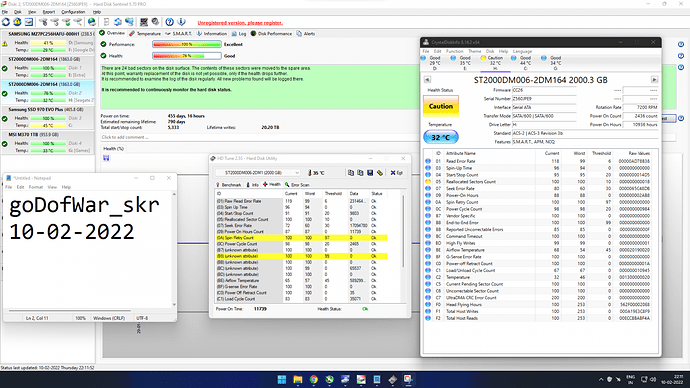Open the Format menu in Notepad
690x388 pixels.
pos(36,187)
